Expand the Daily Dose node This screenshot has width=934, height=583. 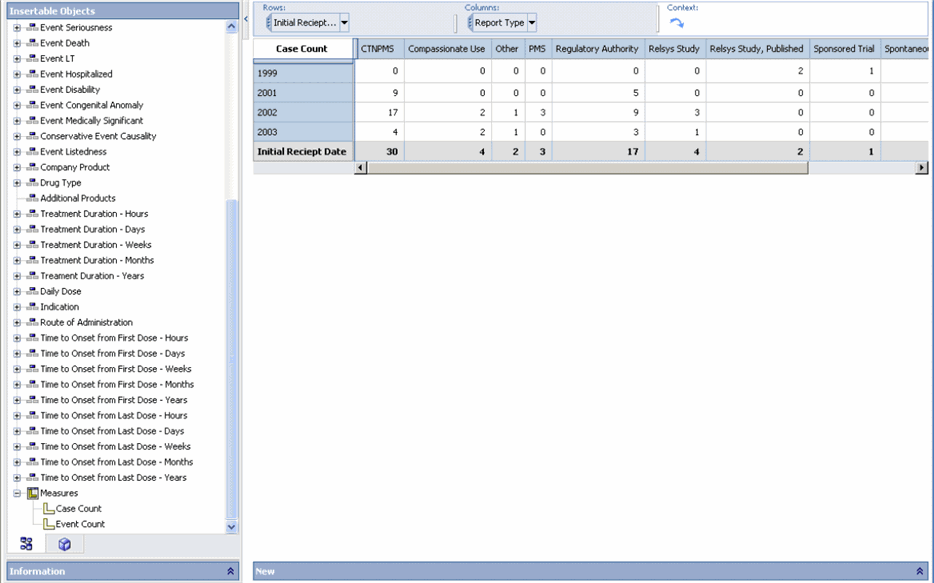pos(17,291)
